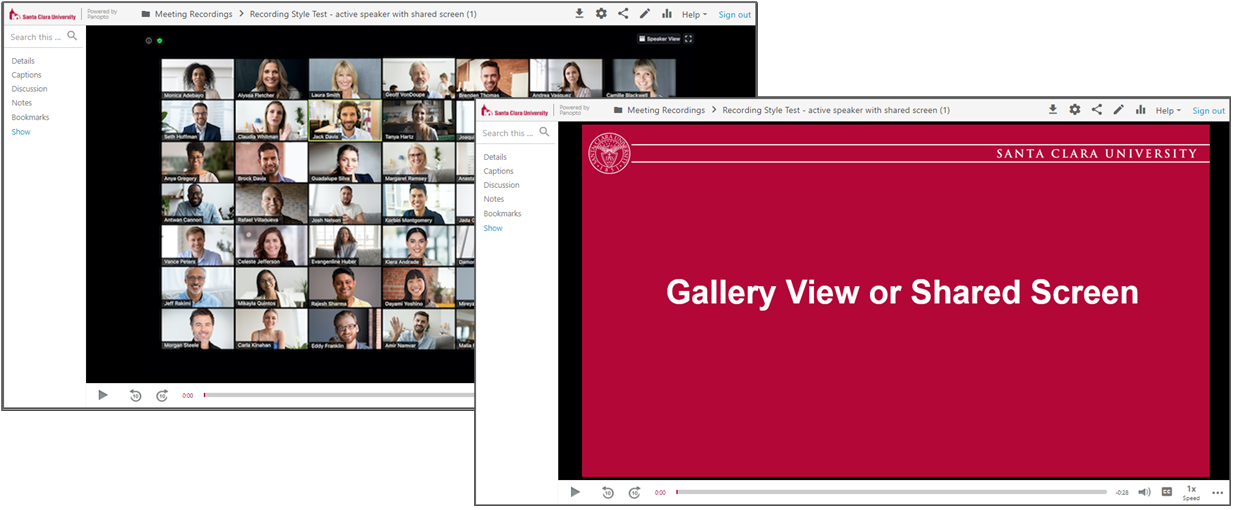Click Sign out link in the front window
This screenshot has height=510, width=1237.
(1208, 110)
